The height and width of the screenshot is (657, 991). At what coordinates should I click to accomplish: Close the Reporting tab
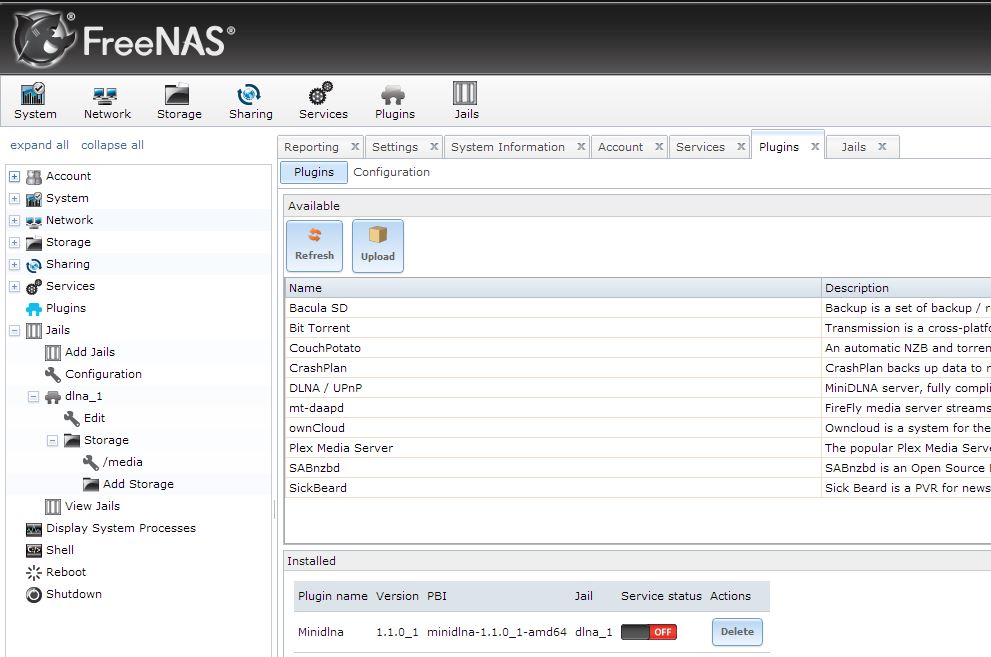click(x=355, y=147)
